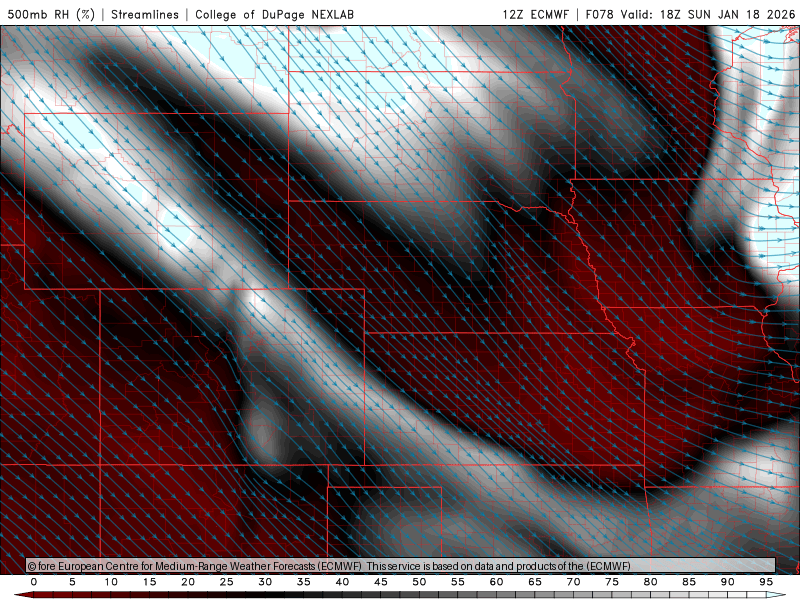Screen dimensions: 800x600
Task: Click the "70" legend value
Action: click(x=573, y=582)
